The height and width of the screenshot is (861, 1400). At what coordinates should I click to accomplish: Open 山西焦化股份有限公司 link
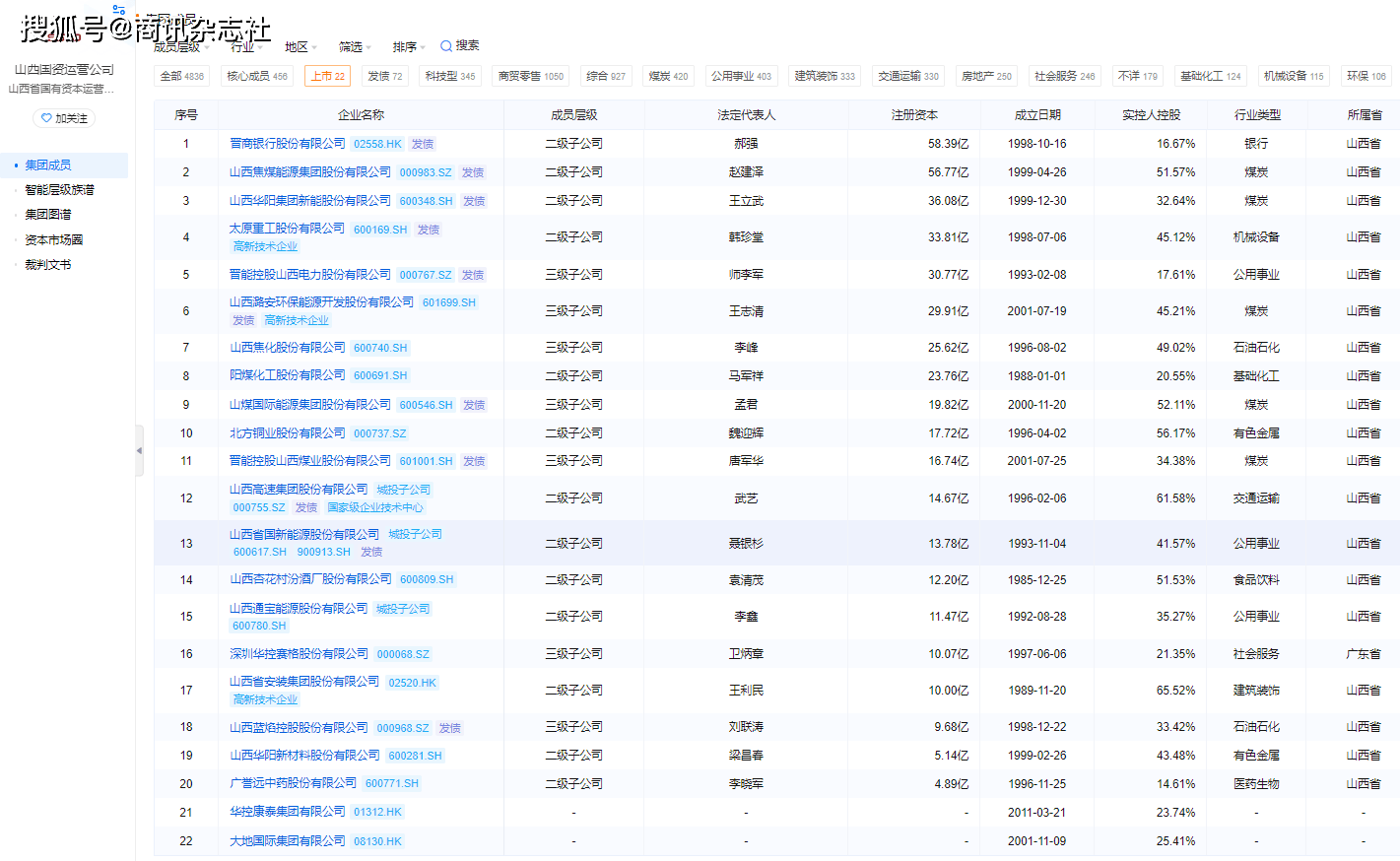(288, 348)
